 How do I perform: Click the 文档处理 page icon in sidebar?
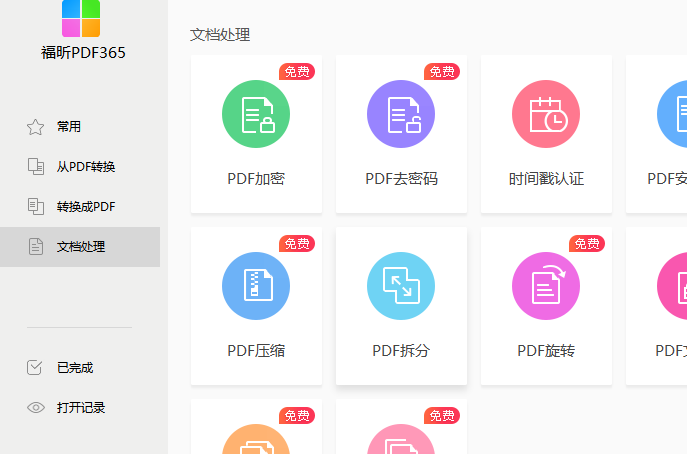35,247
